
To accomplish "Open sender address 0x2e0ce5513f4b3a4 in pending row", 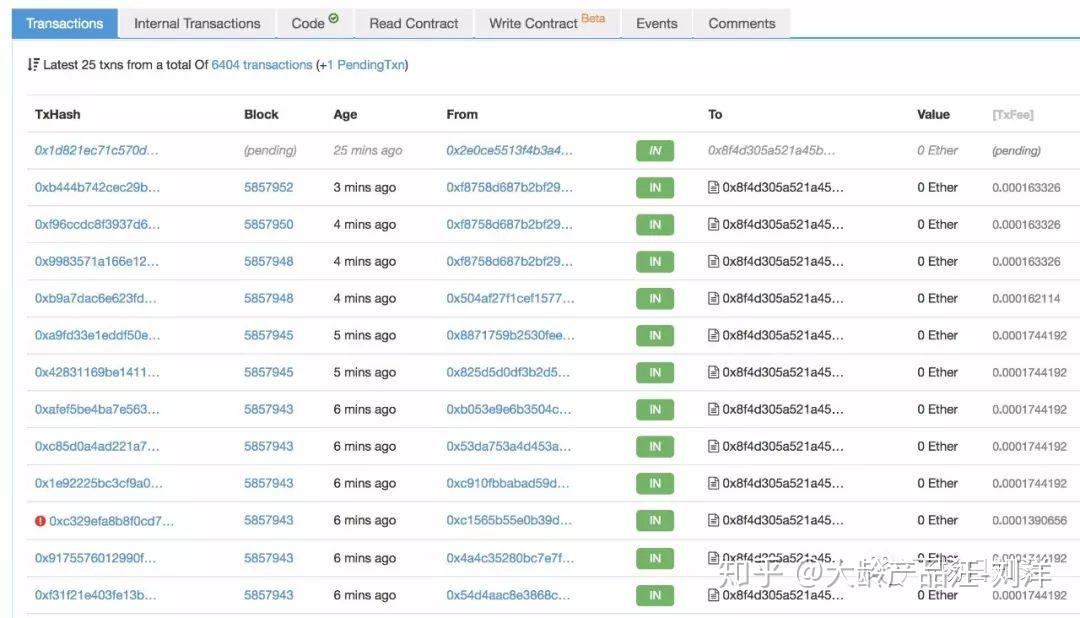I will (x=510, y=151).
